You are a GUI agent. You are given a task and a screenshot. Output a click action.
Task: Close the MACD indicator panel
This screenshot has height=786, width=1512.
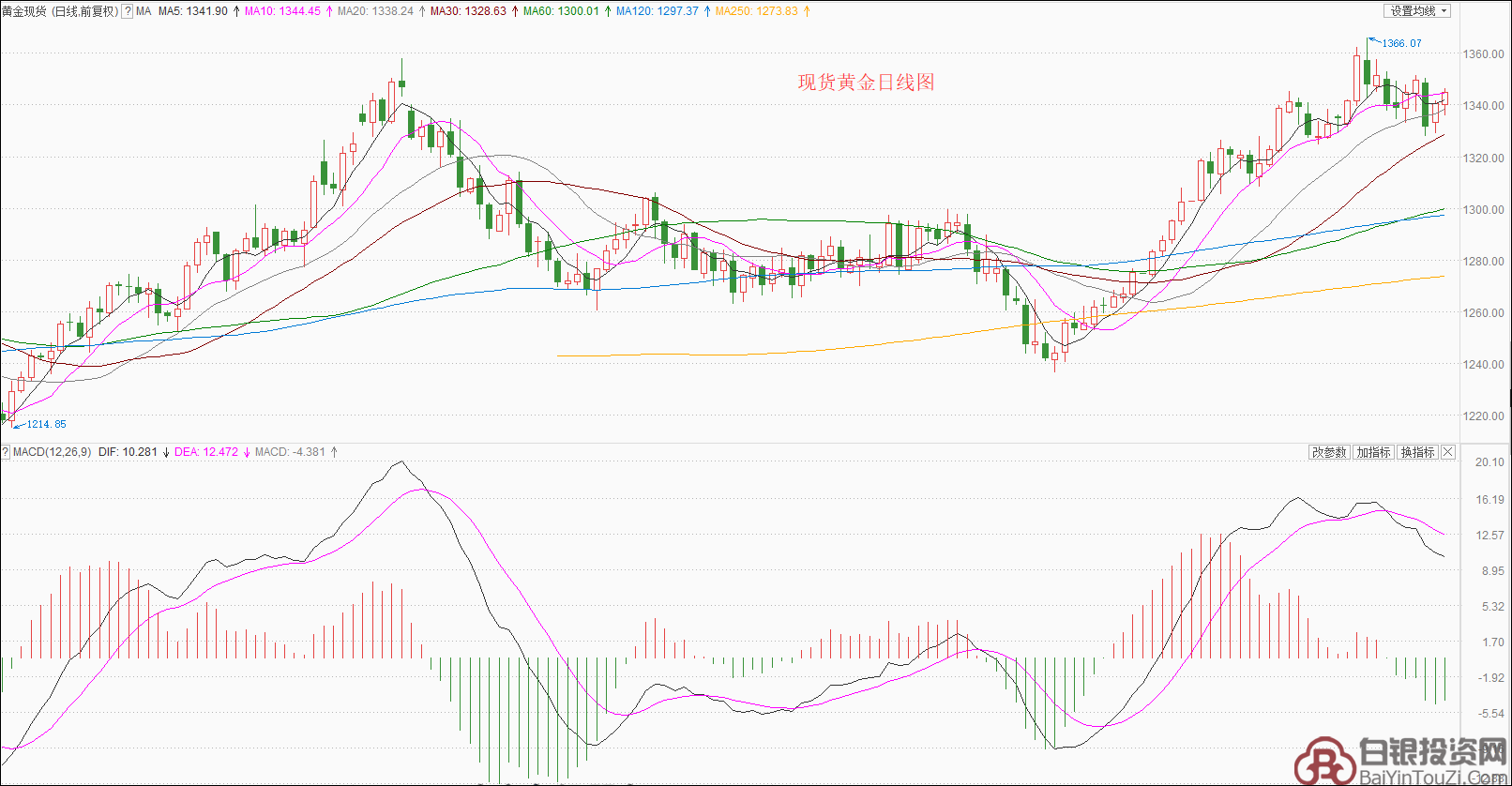[x=1448, y=452]
